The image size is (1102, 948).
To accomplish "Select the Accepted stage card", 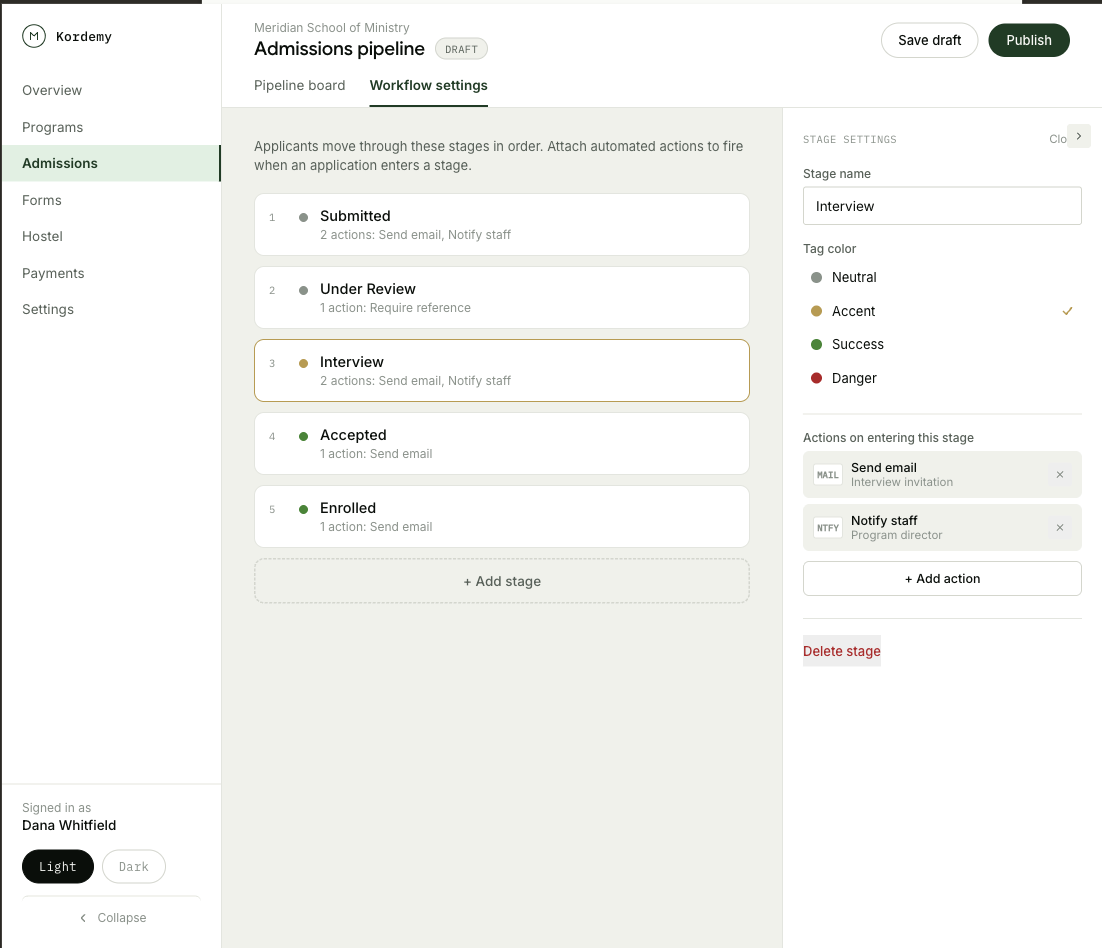I will [502, 444].
